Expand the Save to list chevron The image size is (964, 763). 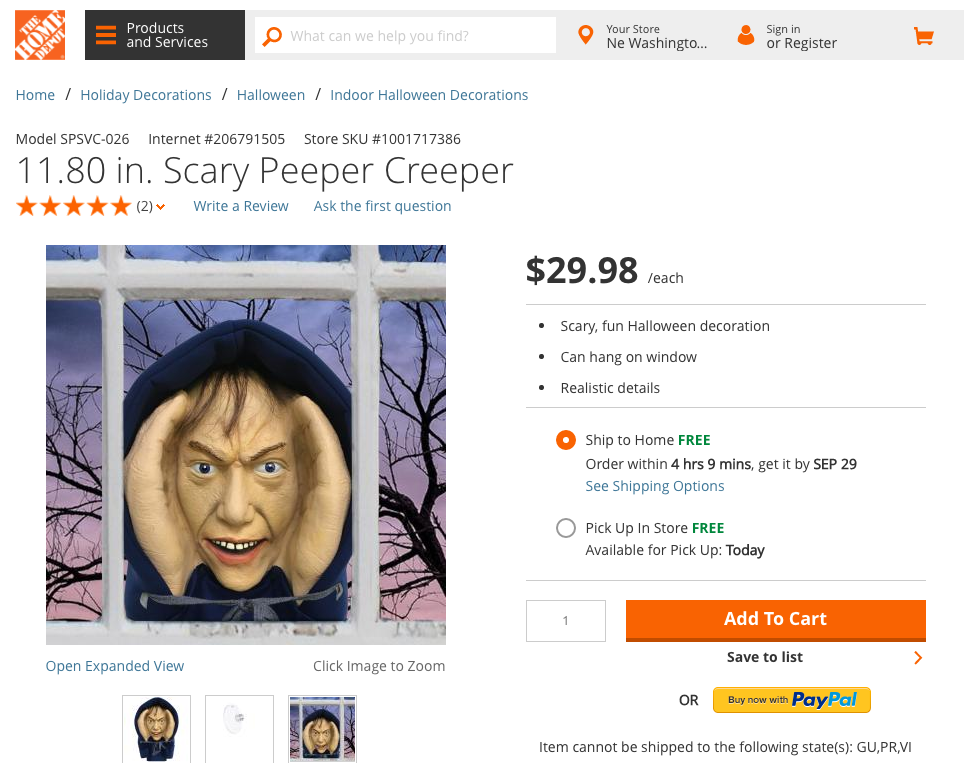pyautogui.click(x=917, y=658)
